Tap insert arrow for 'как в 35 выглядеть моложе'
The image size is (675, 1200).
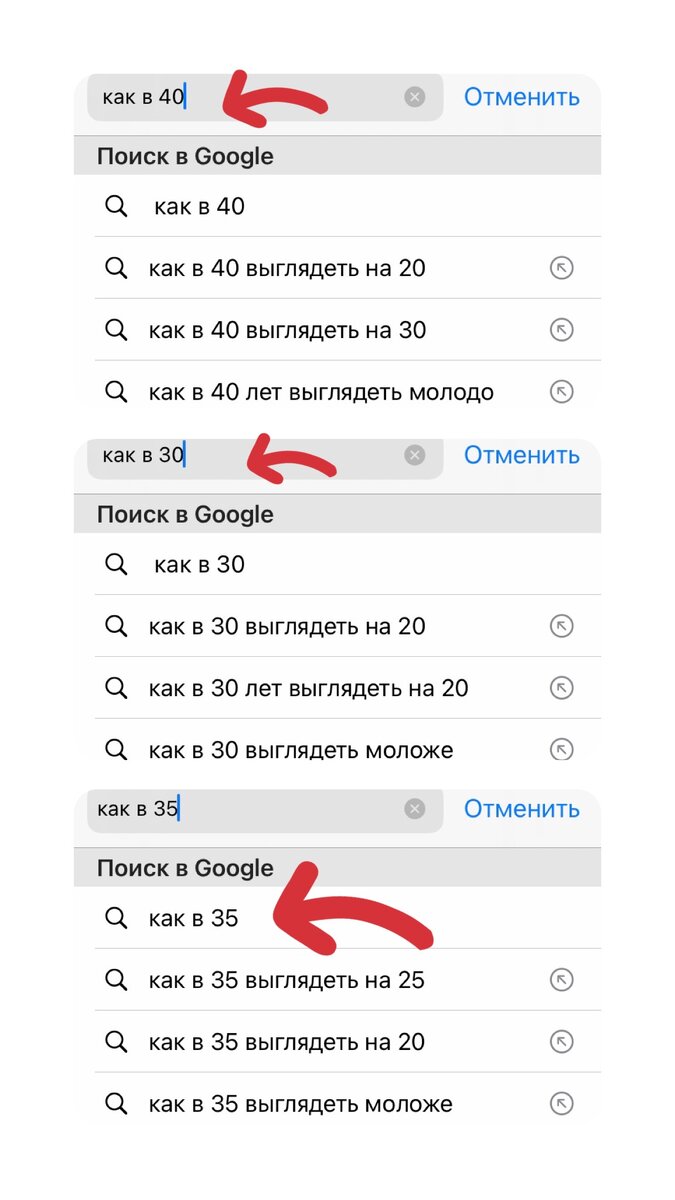562,1104
